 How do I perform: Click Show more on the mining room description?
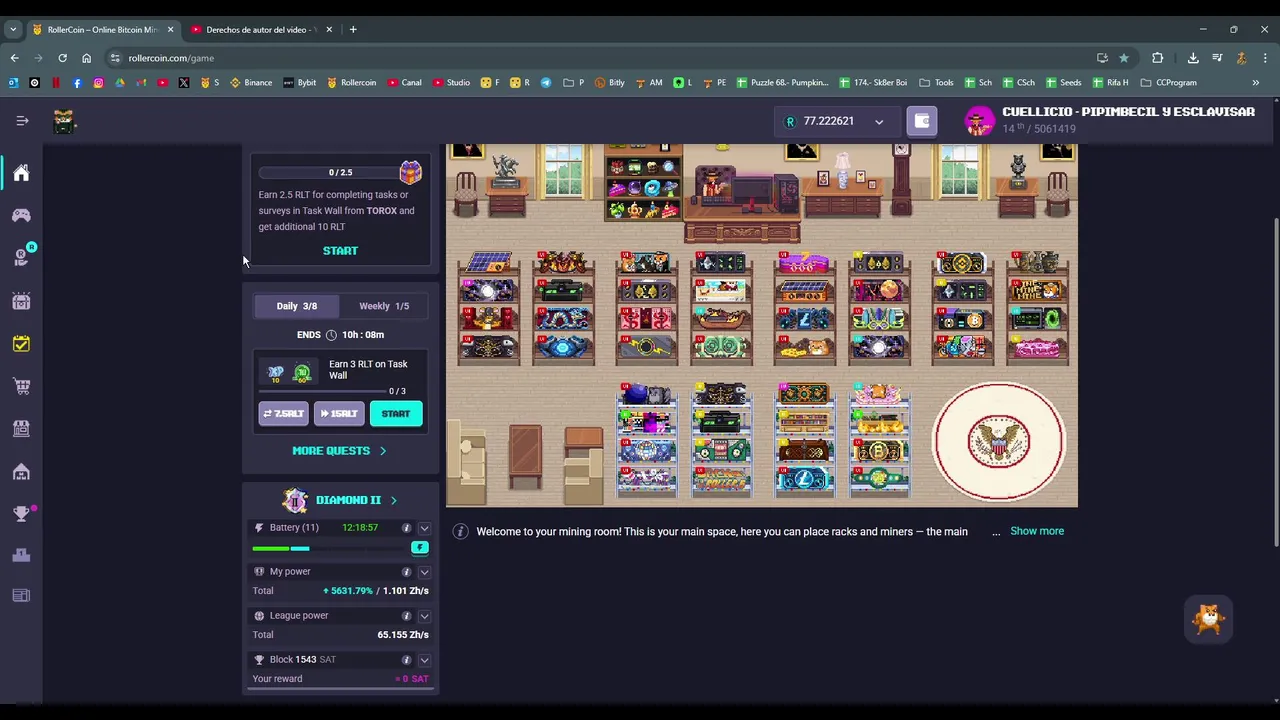(x=1037, y=531)
